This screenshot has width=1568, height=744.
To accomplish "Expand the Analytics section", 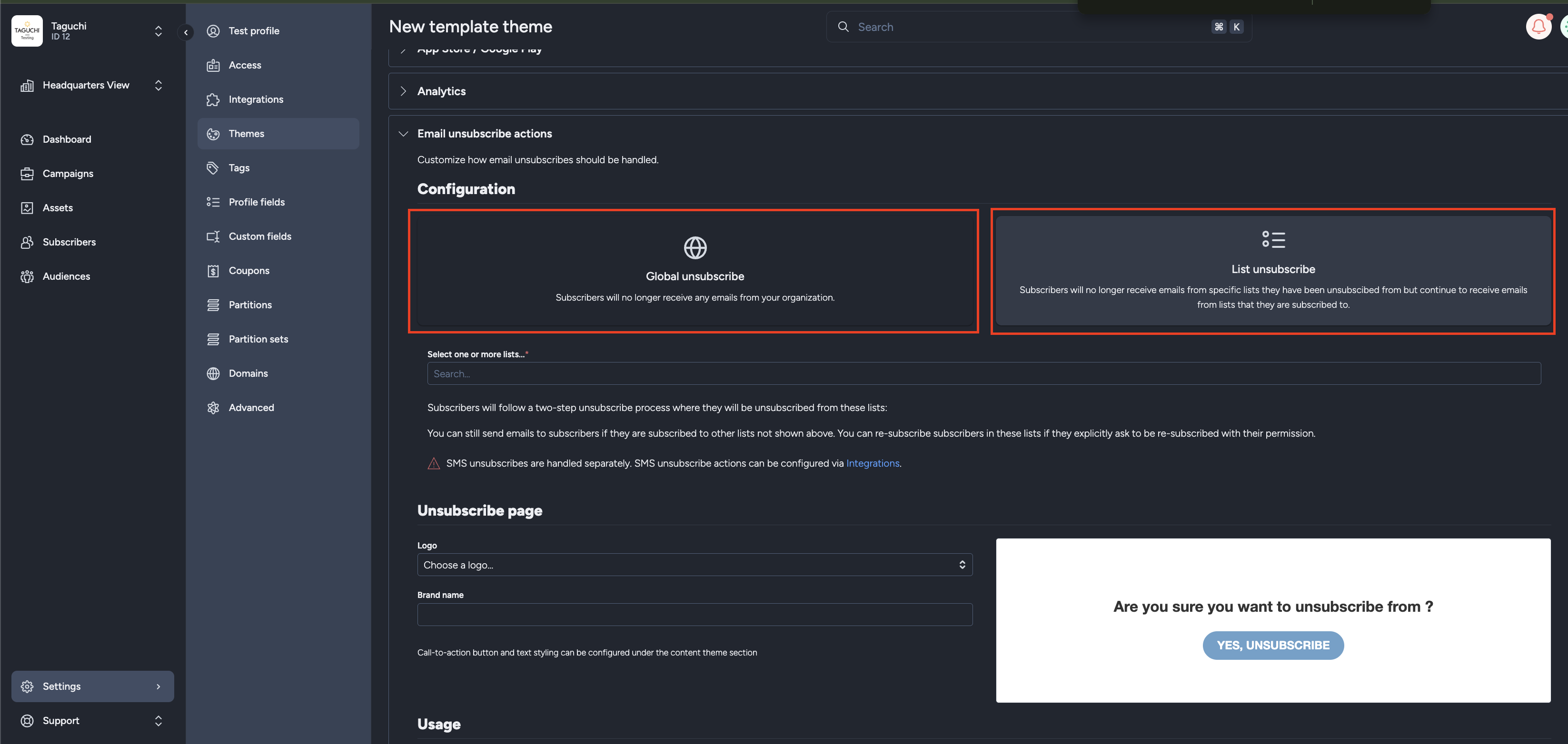I will click(x=403, y=91).
